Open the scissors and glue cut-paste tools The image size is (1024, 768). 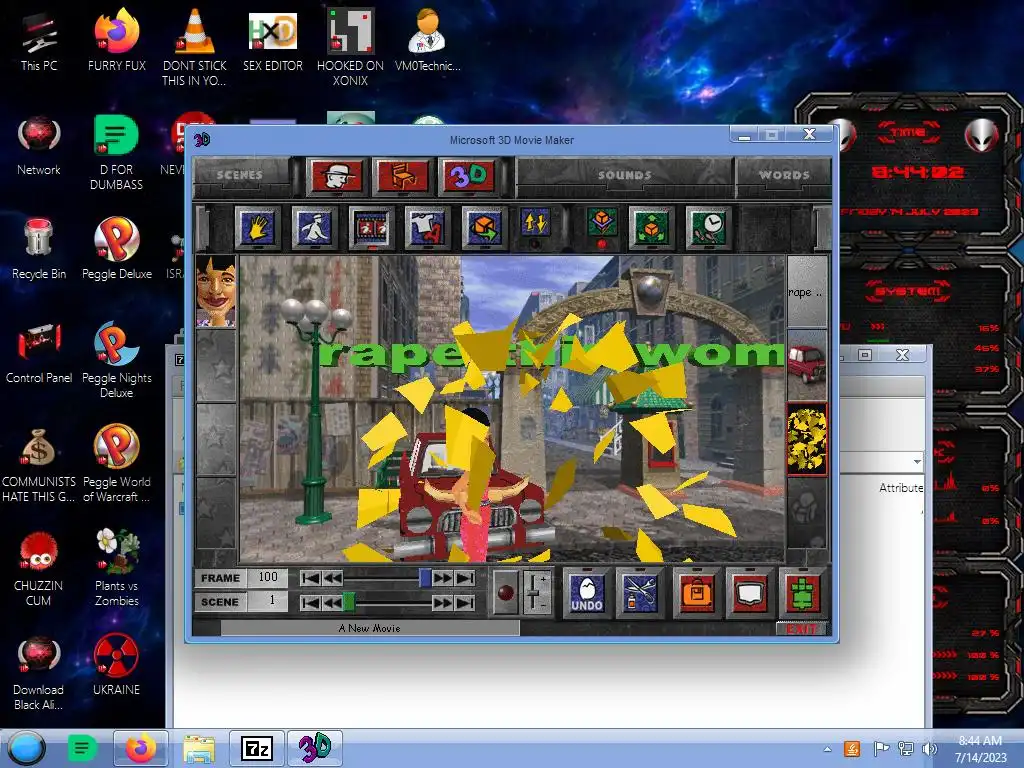click(x=640, y=592)
